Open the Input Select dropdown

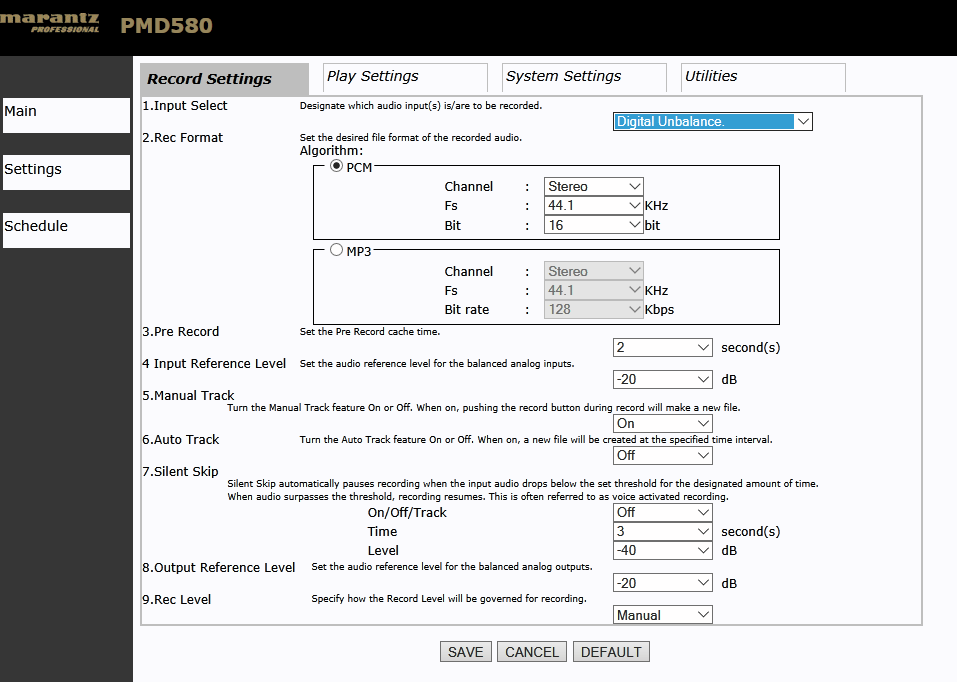click(x=712, y=122)
